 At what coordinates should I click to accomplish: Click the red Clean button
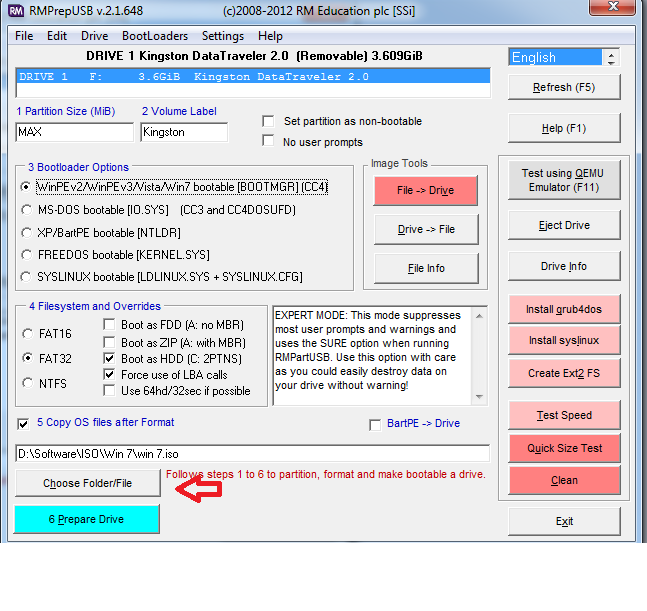pos(564,480)
